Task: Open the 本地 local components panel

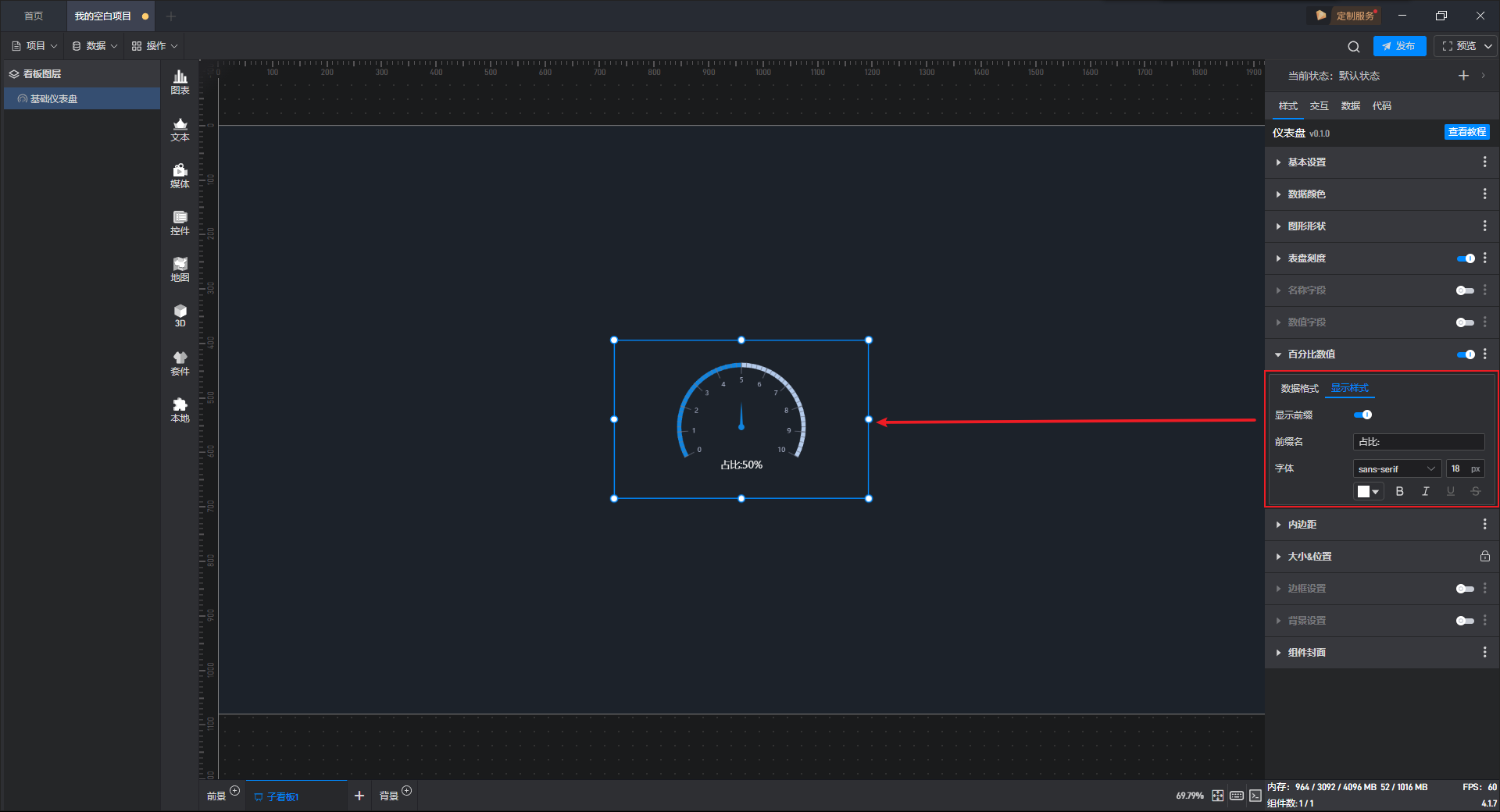Action: [180, 410]
